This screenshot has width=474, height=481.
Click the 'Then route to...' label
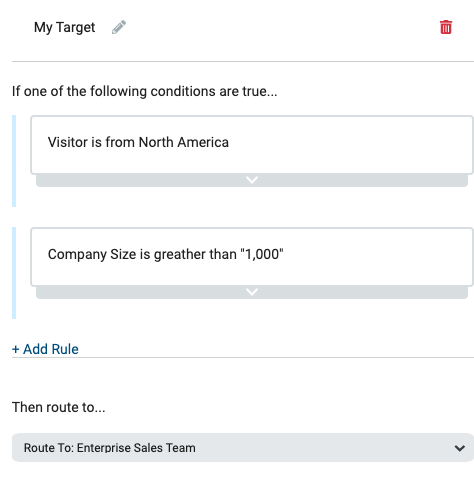pyautogui.click(x=59, y=407)
